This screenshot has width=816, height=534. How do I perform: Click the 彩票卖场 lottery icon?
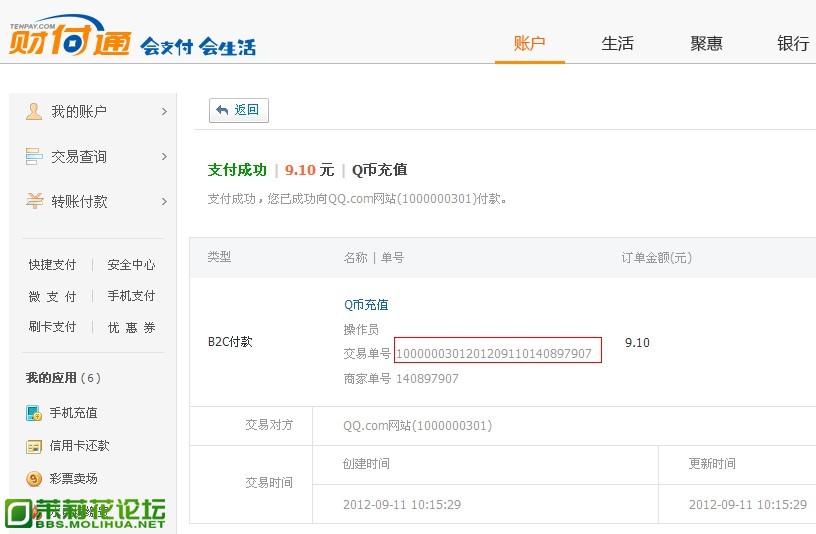pos(34,478)
